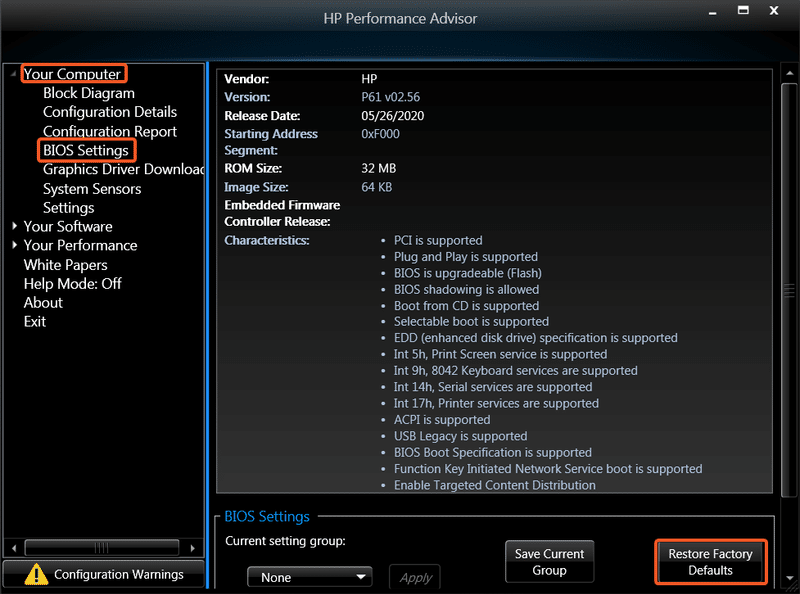
Task: Collapse the Your Computer tree node
Action: point(13,75)
